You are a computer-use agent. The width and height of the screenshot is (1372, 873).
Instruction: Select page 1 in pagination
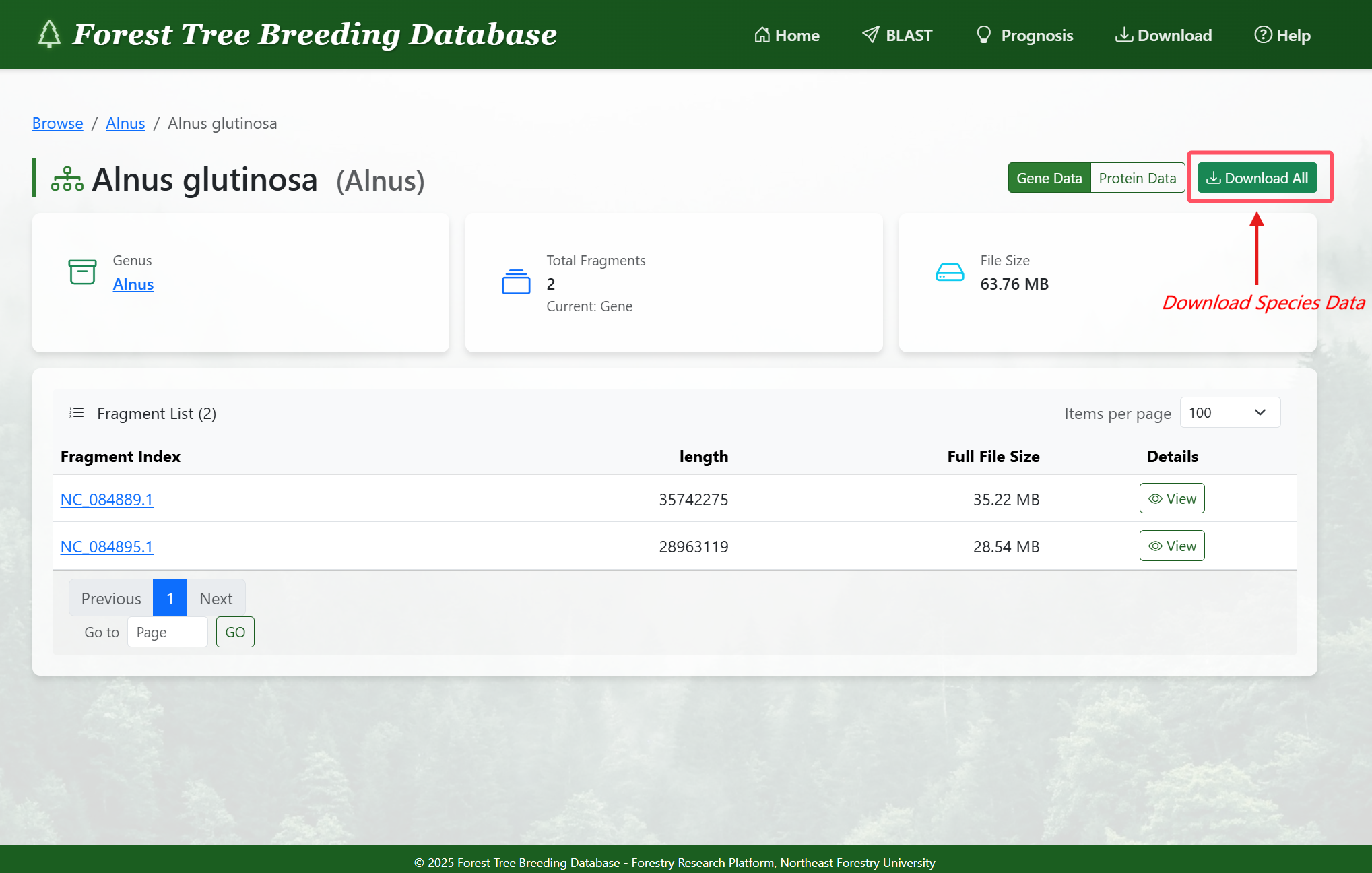point(170,598)
